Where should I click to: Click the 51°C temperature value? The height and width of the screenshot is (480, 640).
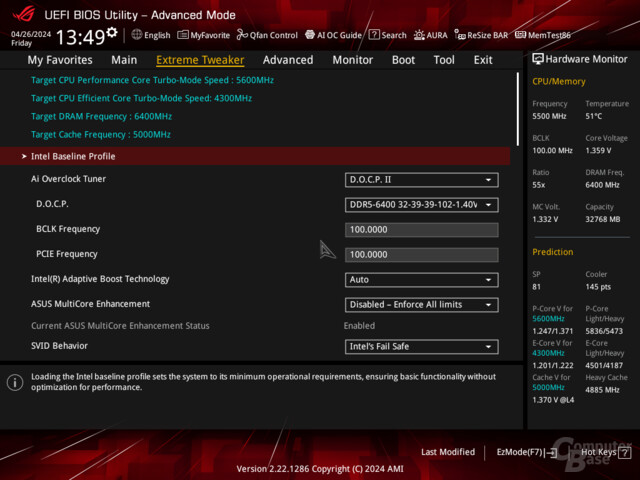593,116
